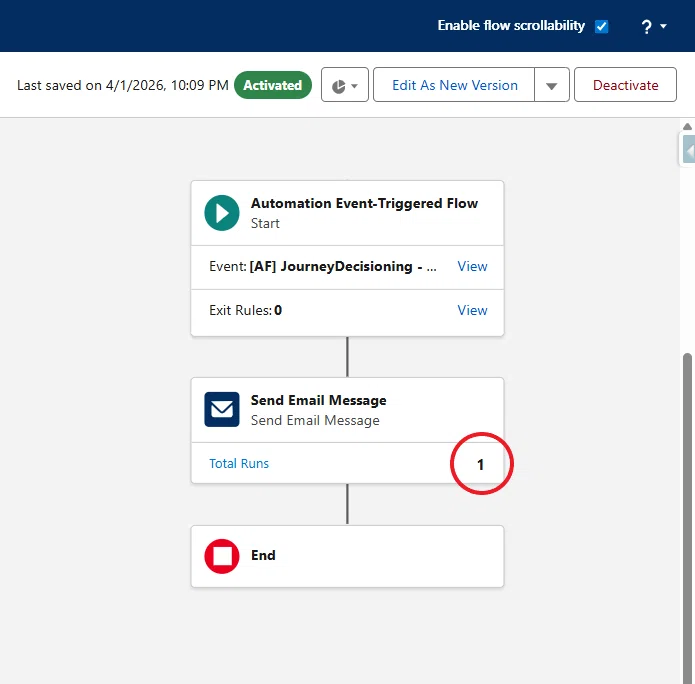Image resolution: width=695 pixels, height=684 pixels.
Task: Click the End element label
Action: pos(263,555)
